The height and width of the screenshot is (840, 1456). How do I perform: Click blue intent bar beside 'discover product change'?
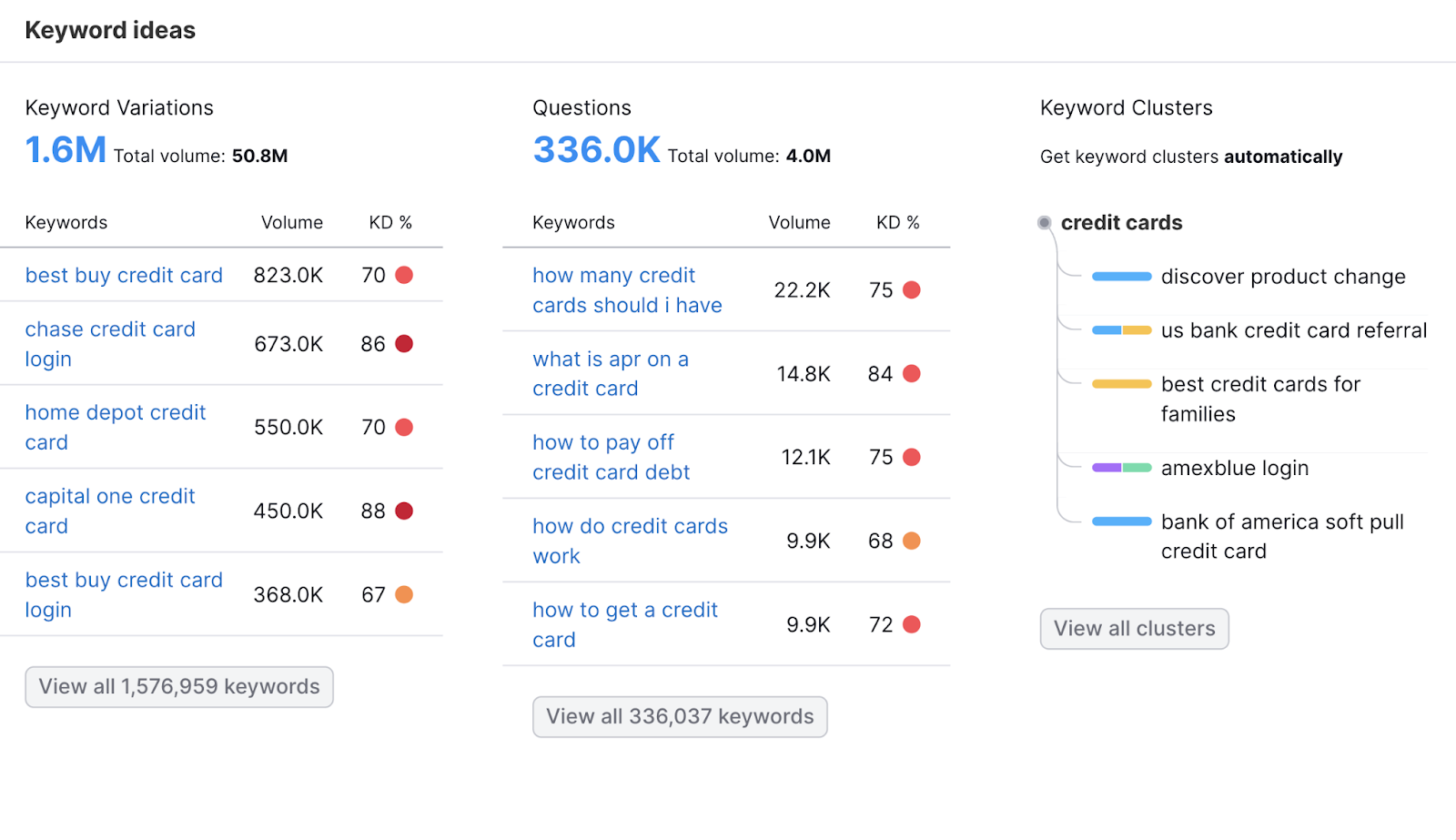1121,277
